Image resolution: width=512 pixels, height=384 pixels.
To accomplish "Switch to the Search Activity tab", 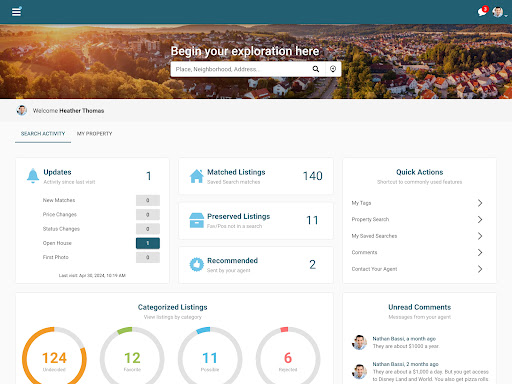I will [43, 134].
